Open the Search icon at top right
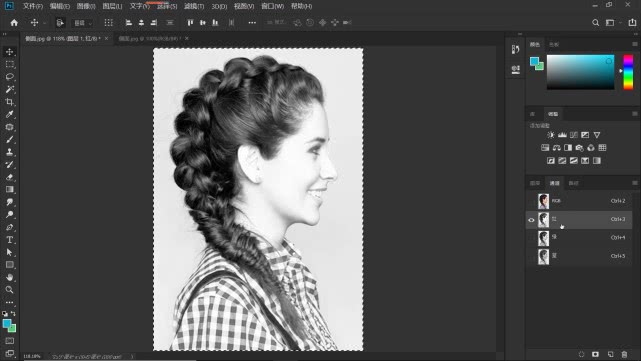Screen dimensions: 641x361 pyautogui.click(x=596, y=23)
